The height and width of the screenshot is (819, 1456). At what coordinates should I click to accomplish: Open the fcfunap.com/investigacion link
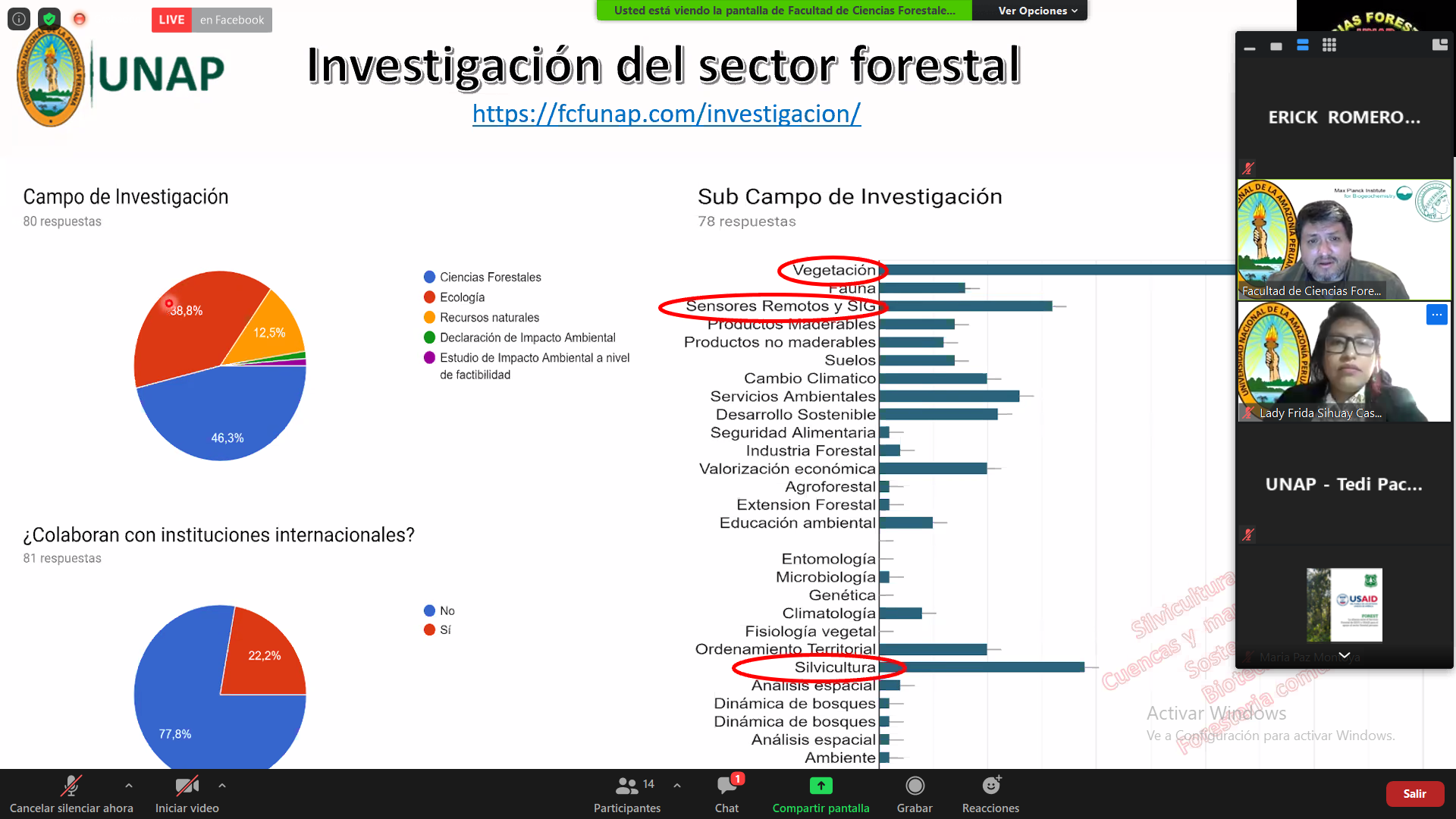point(666,114)
